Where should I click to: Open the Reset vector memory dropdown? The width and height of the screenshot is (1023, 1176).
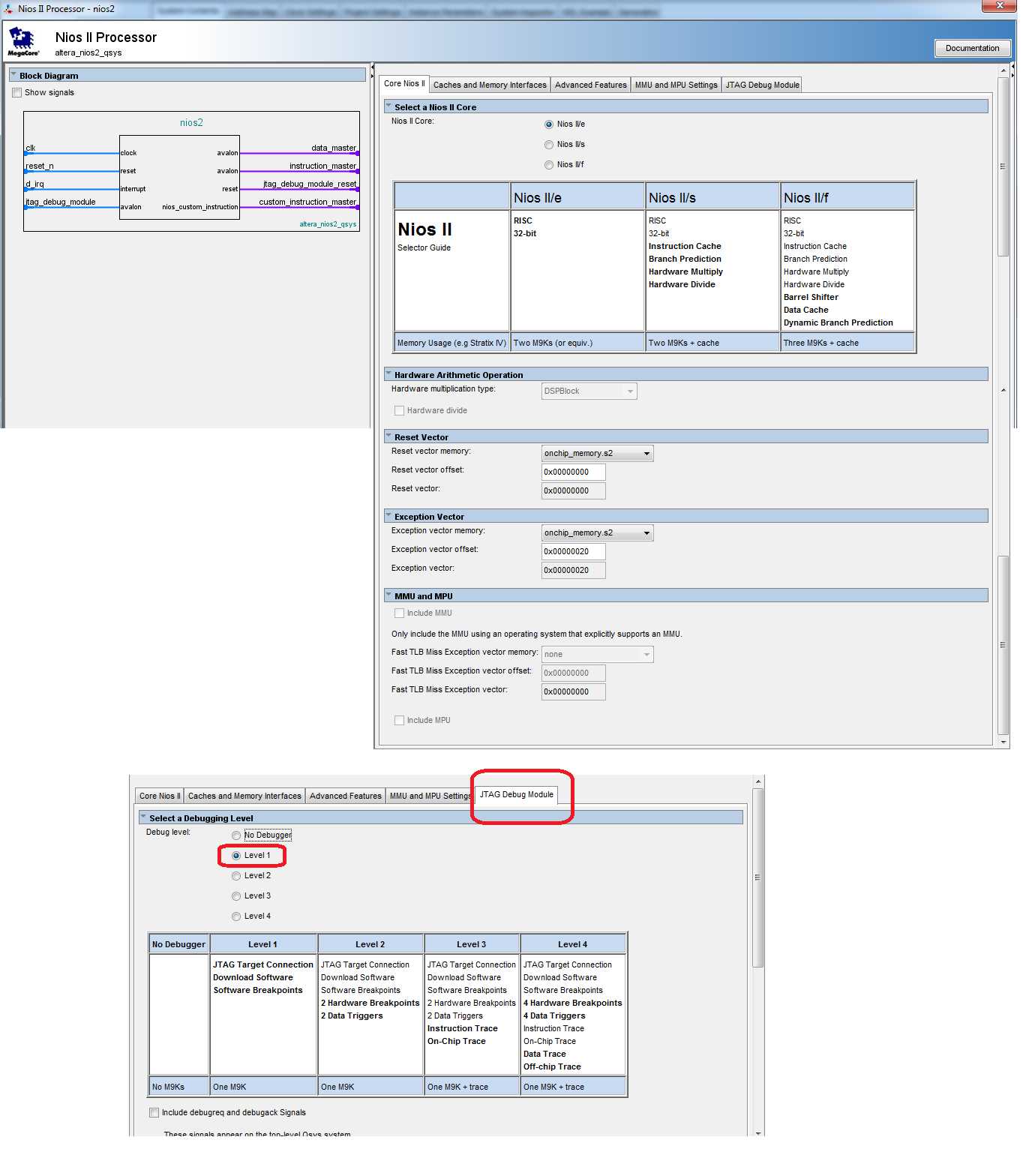(x=597, y=454)
